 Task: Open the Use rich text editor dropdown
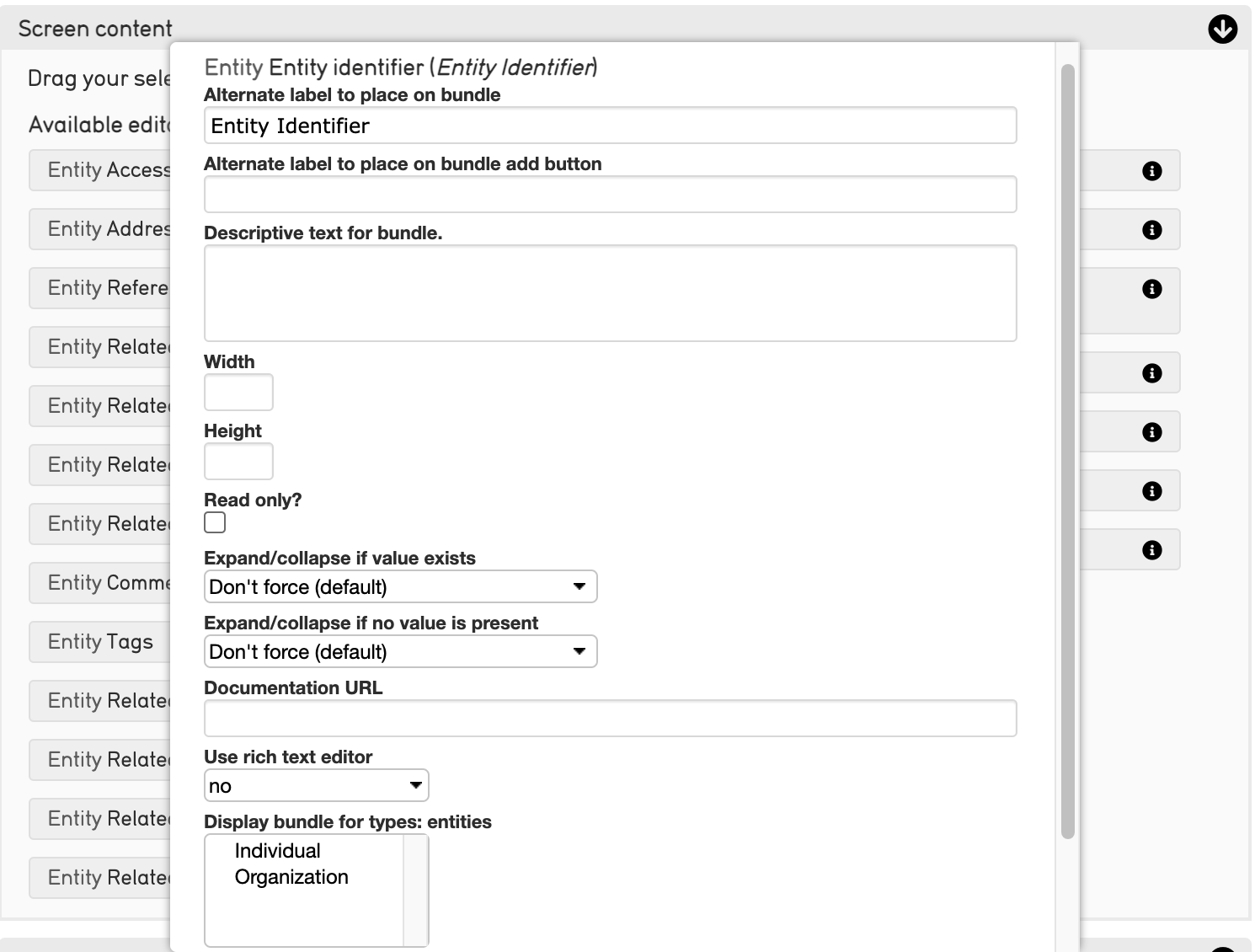316,786
